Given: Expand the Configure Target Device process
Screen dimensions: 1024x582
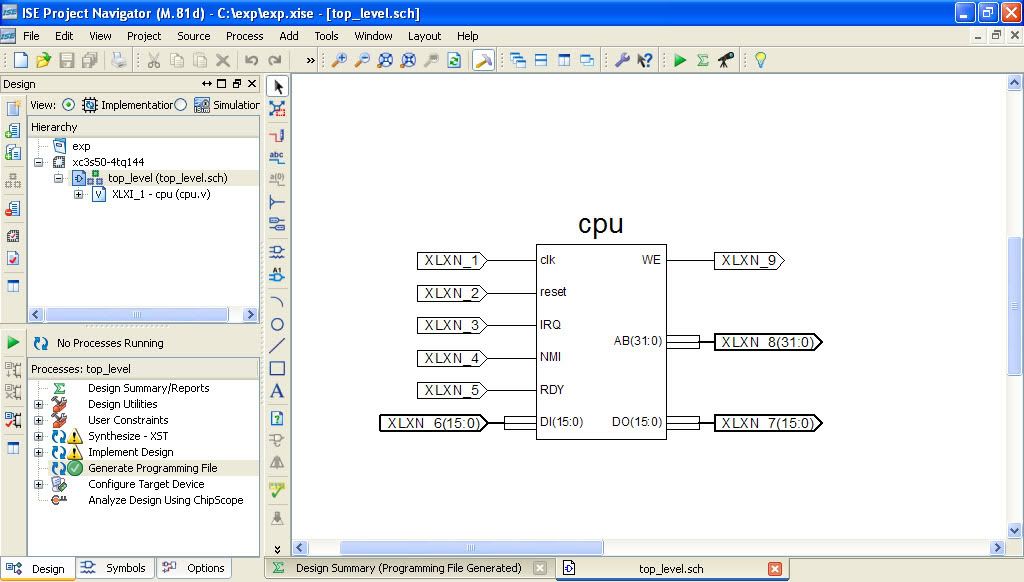Looking at the screenshot, I should click(x=39, y=484).
